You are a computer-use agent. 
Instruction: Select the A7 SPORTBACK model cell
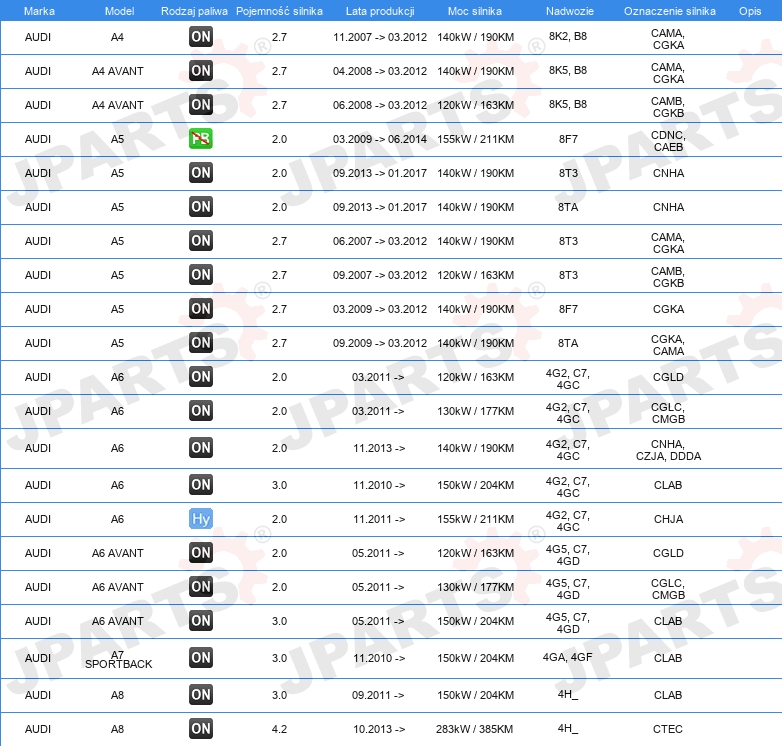pyautogui.click(x=118, y=659)
